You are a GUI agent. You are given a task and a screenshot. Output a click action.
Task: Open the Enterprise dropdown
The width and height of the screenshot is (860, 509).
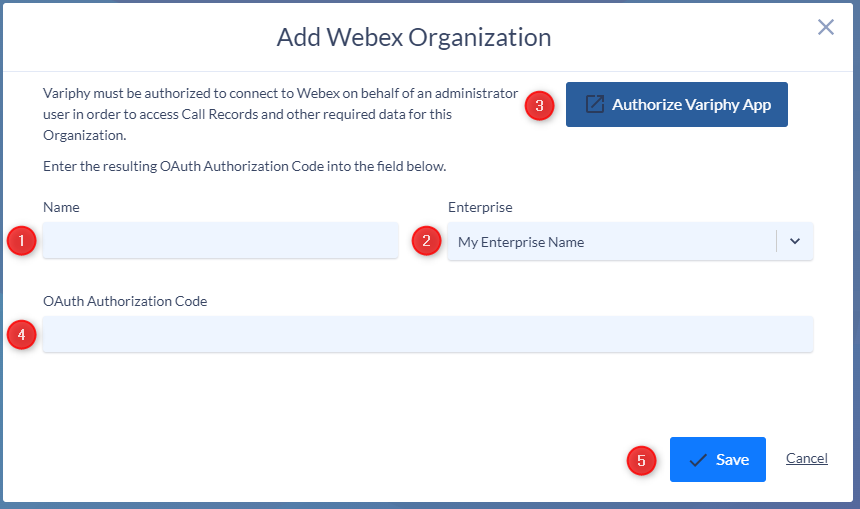(x=630, y=241)
